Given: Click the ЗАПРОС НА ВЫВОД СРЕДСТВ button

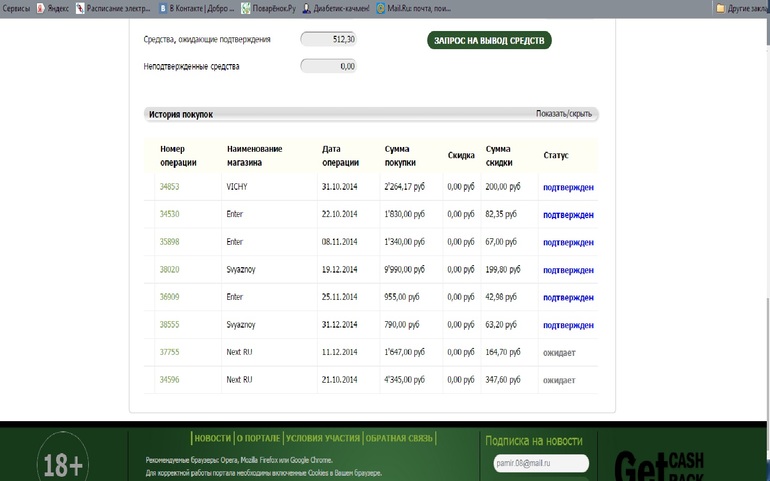Looking at the screenshot, I should click(489, 40).
